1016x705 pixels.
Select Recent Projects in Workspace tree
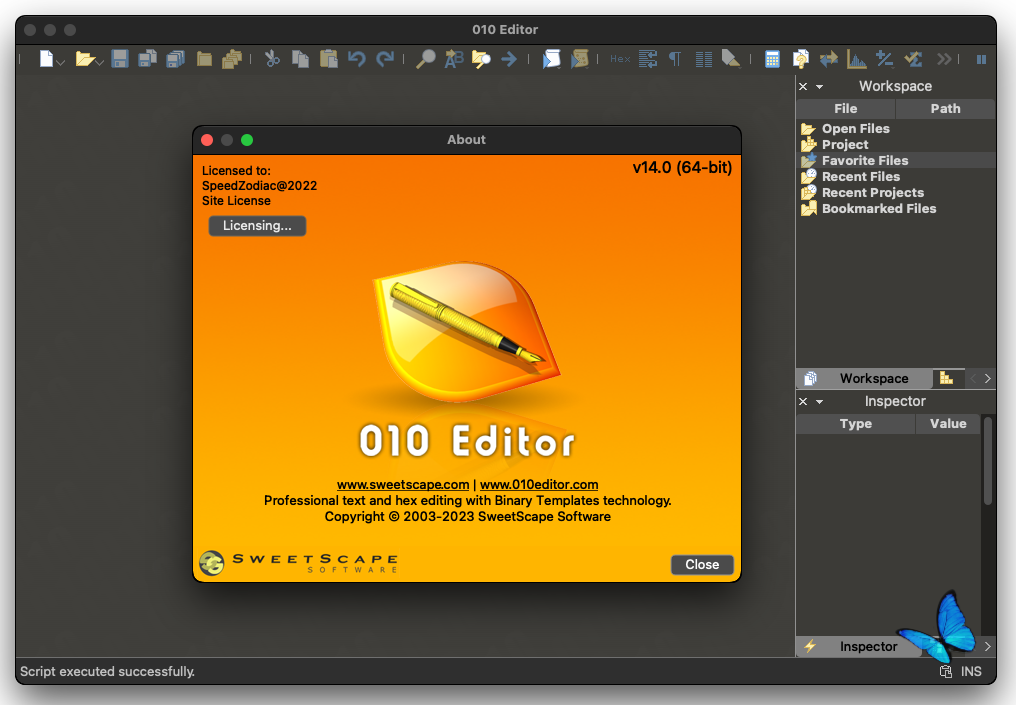pyautogui.click(x=873, y=192)
